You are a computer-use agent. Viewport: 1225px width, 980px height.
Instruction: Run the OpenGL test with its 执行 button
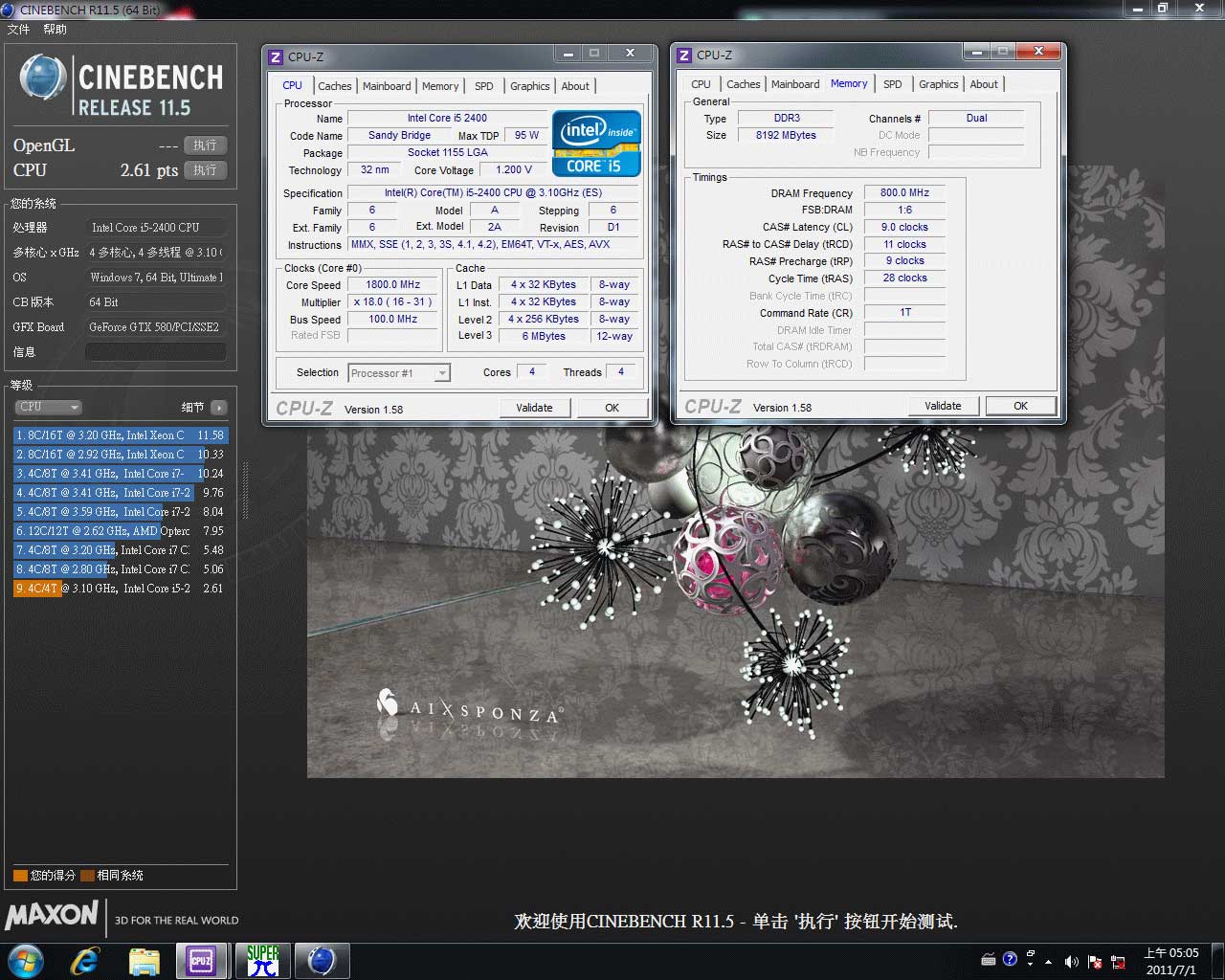pos(205,145)
